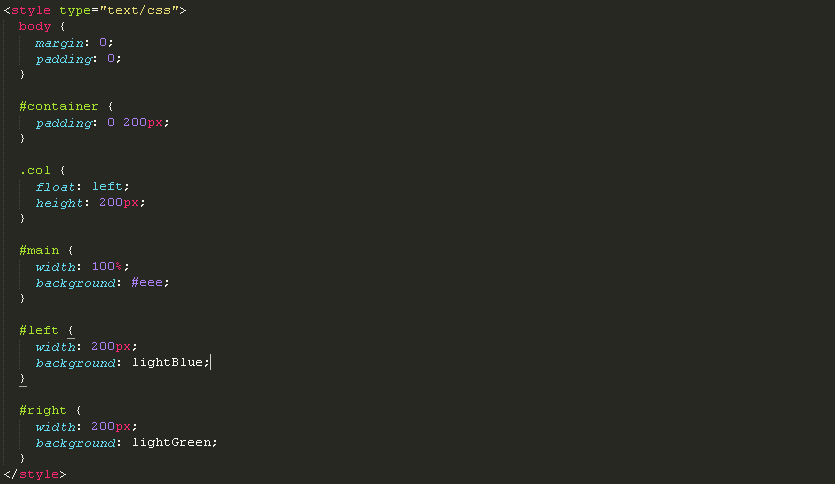Click the body selector
835x484 pixels.
34,26
